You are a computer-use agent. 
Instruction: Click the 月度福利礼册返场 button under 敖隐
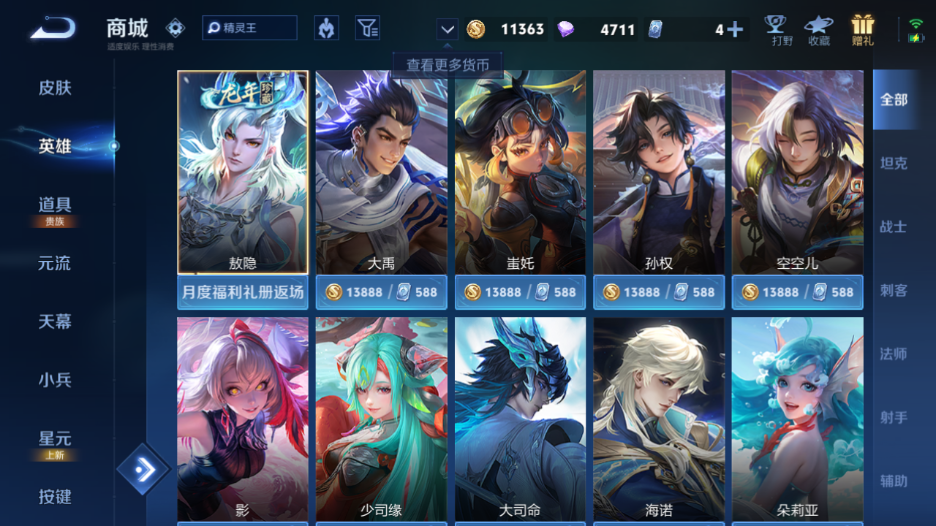243,292
